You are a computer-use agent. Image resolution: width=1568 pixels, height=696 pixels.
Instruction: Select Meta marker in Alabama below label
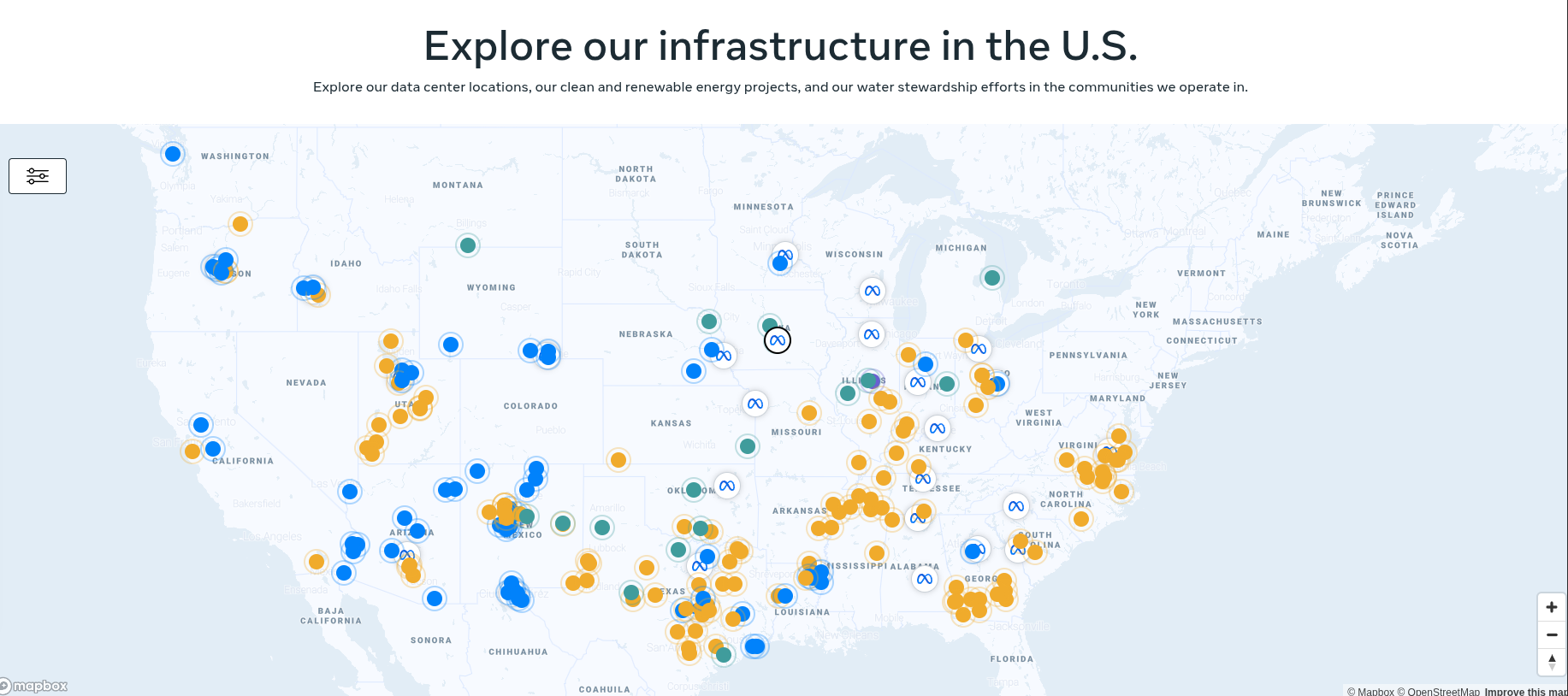point(924,579)
